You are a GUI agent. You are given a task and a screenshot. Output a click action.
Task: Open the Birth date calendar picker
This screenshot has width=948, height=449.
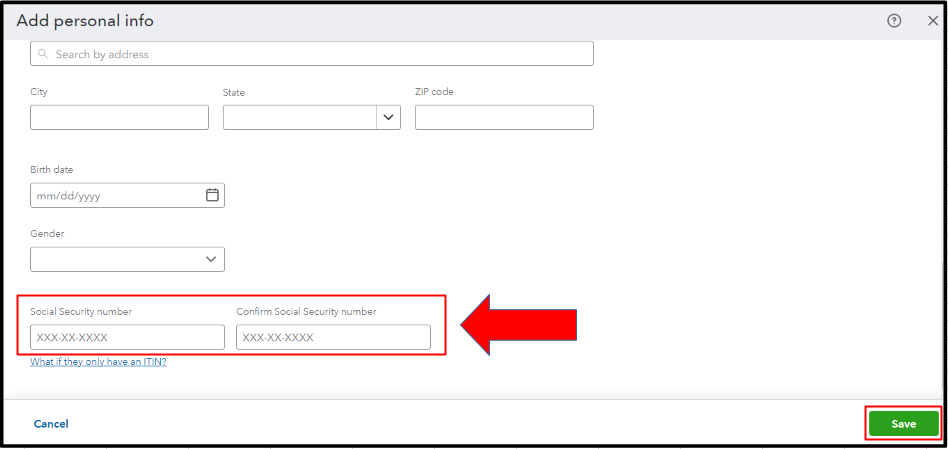click(x=212, y=195)
